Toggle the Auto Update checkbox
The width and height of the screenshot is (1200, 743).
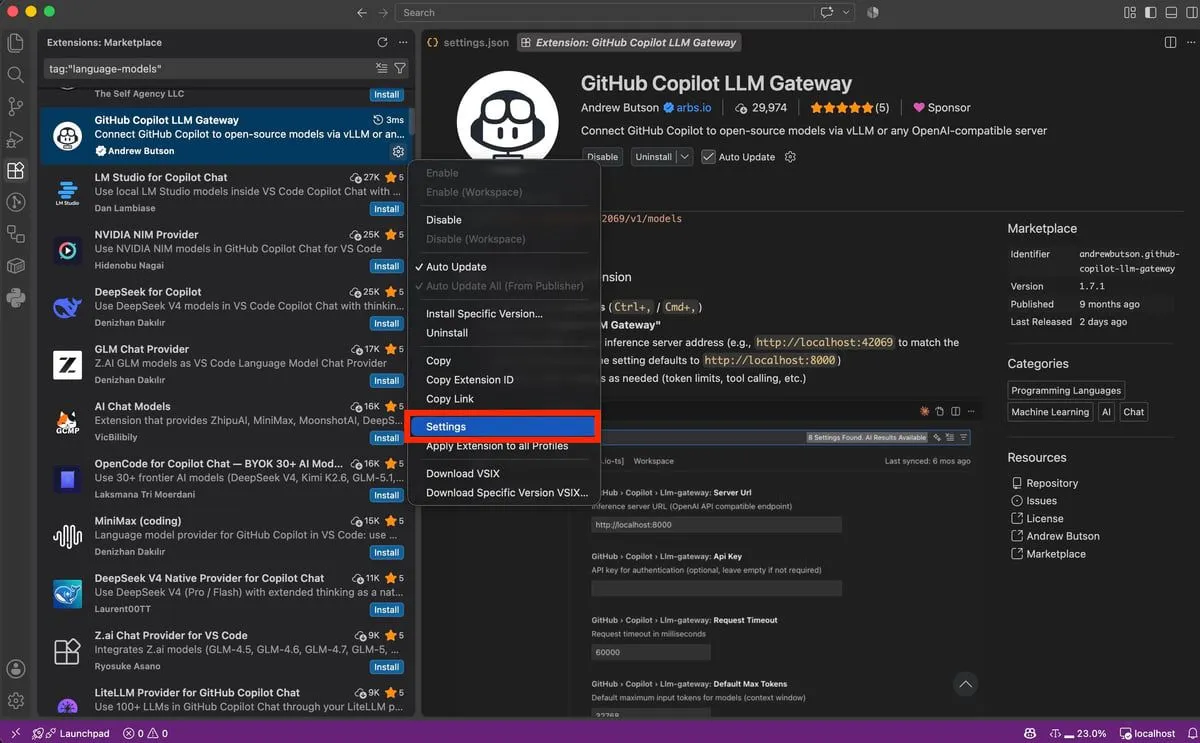tap(709, 157)
